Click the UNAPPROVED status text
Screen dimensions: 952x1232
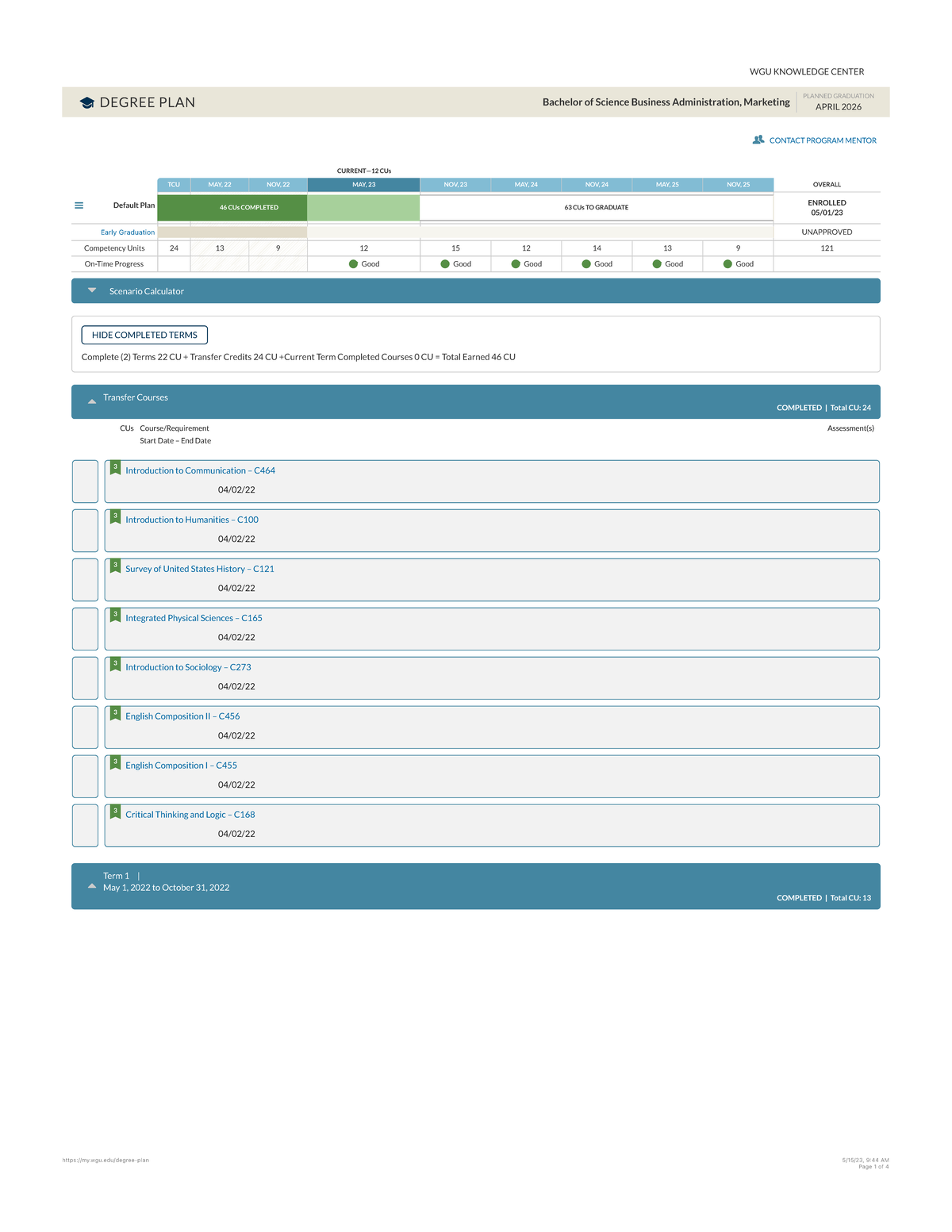click(x=827, y=232)
